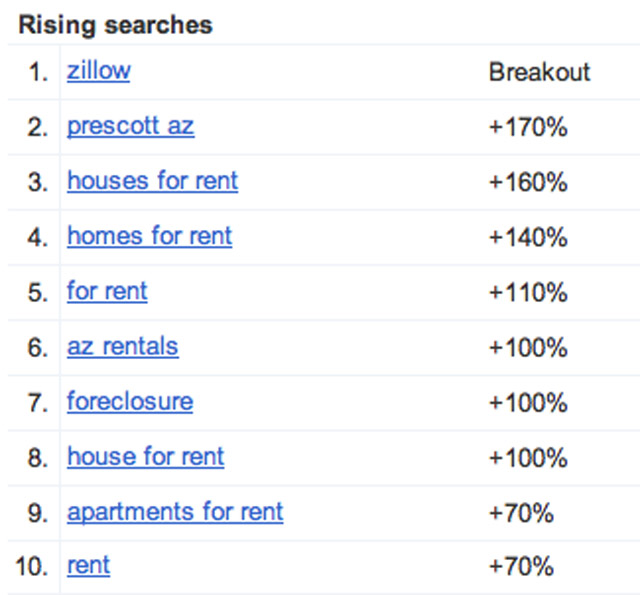Open the houses for rent link
Screen dimensions: 640x595
click(153, 181)
